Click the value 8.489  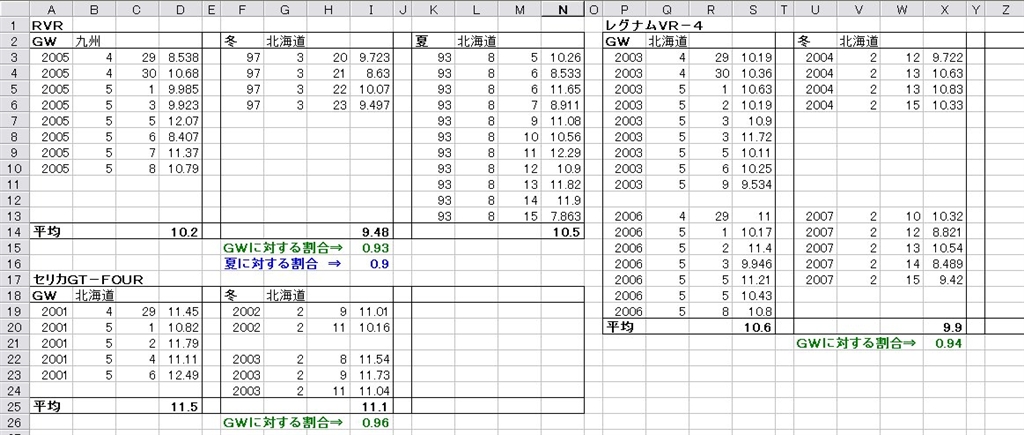[947, 263]
